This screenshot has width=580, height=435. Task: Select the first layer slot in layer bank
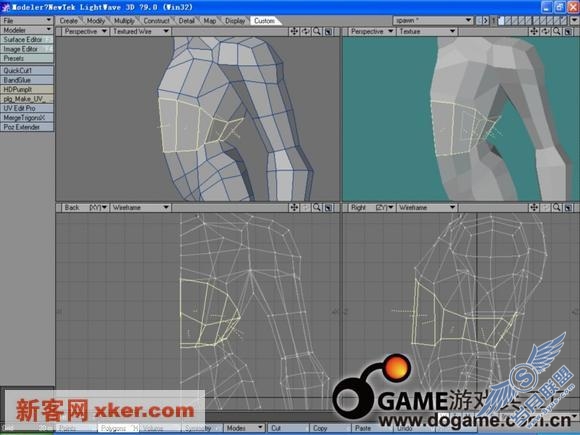(501, 21)
